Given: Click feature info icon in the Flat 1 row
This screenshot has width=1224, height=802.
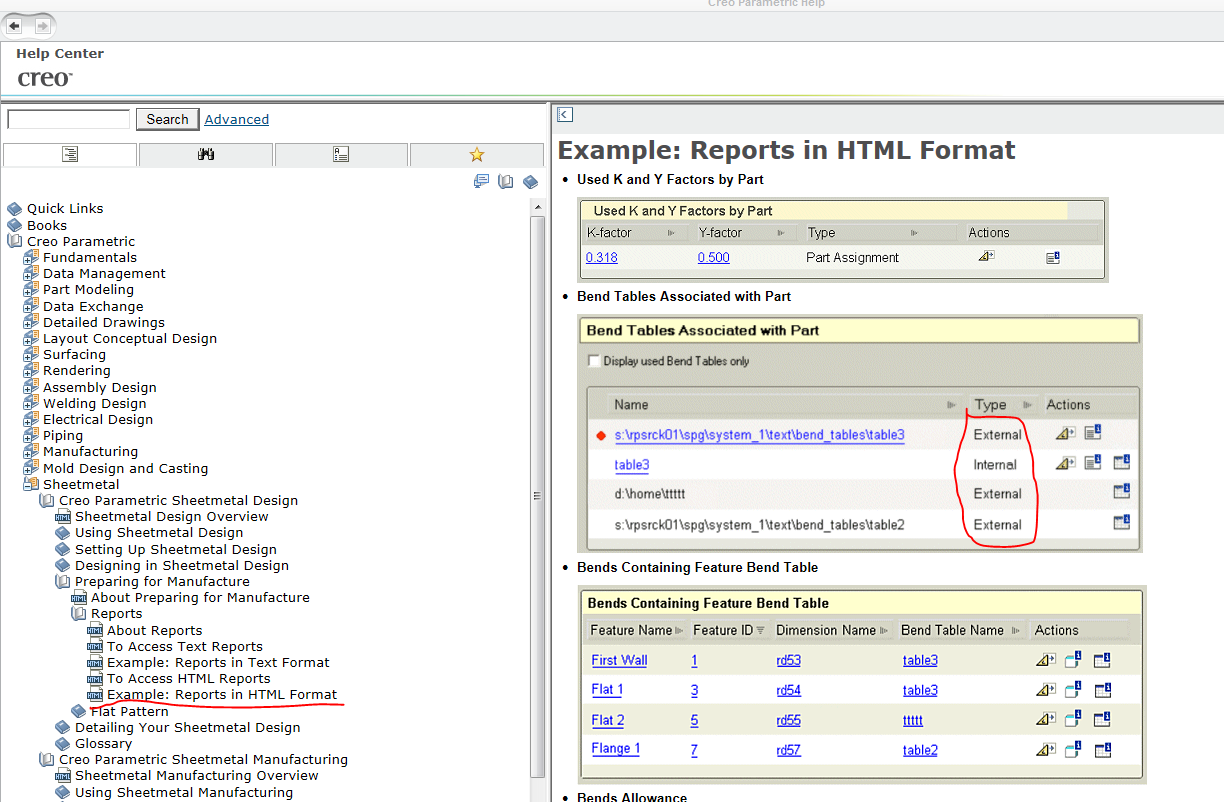Looking at the screenshot, I should [x=1073, y=690].
